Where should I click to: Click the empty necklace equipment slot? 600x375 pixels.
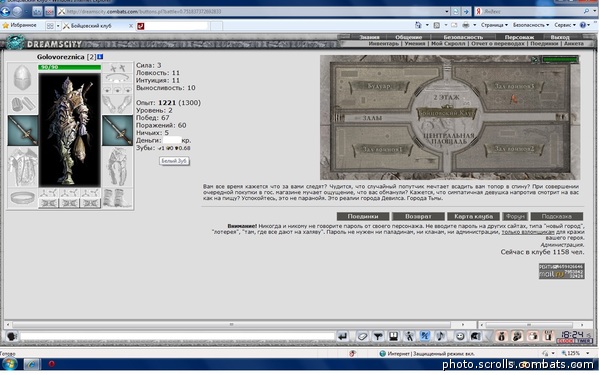coord(117,78)
